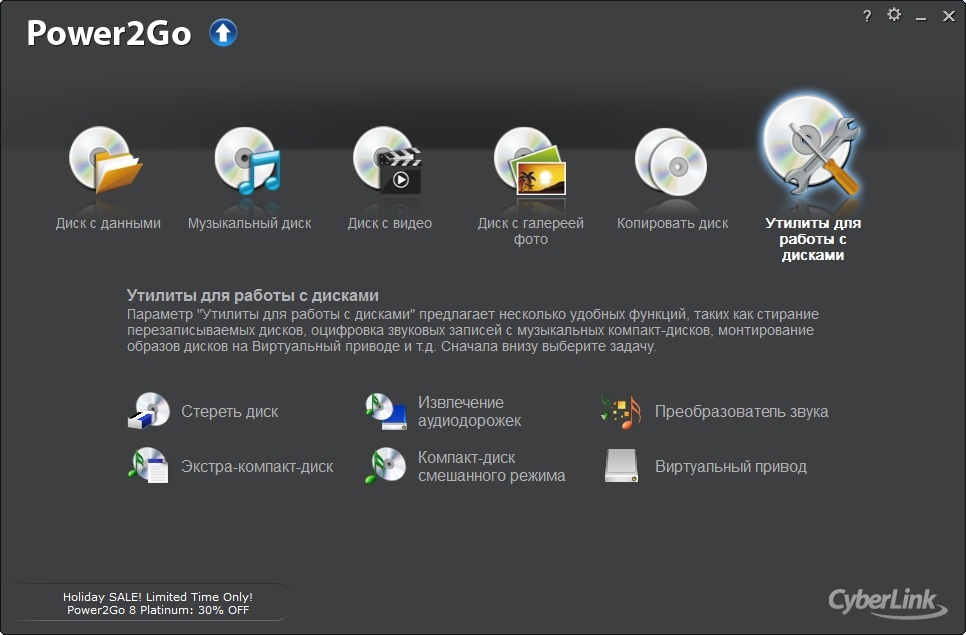The height and width of the screenshot is (635, 966).
Task: Click the mixed mode CD icon
Action: tap(386, 466)
